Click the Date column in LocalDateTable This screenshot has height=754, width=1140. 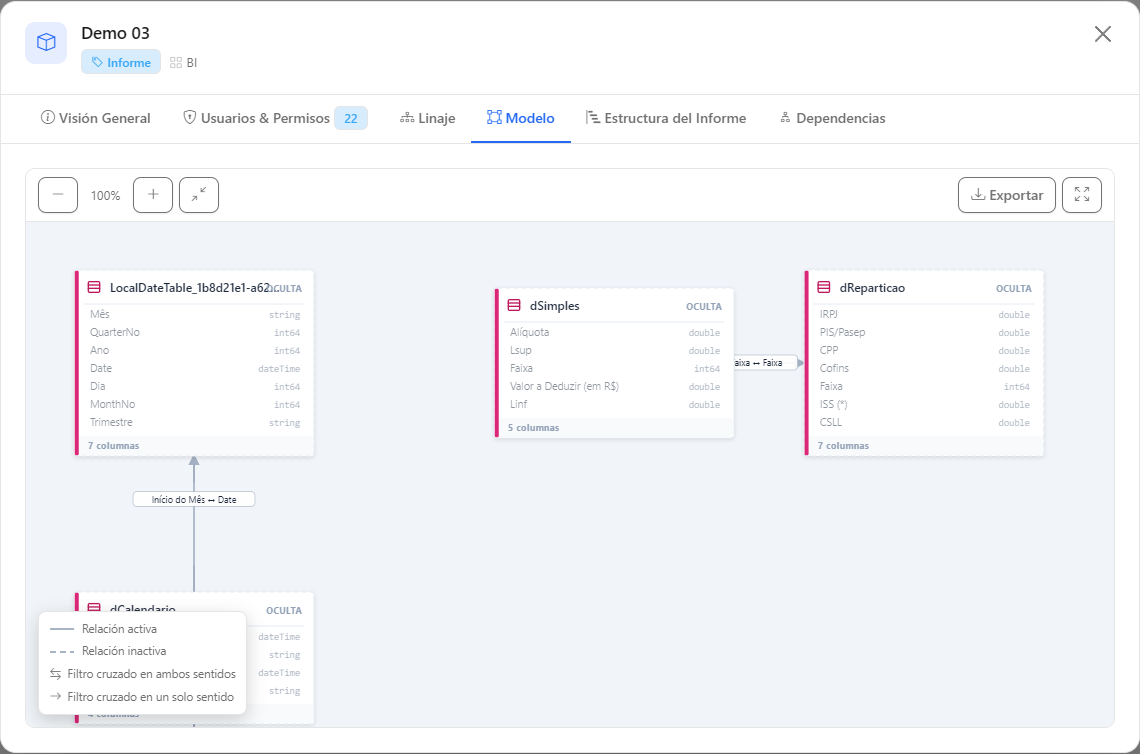(195, 369)
